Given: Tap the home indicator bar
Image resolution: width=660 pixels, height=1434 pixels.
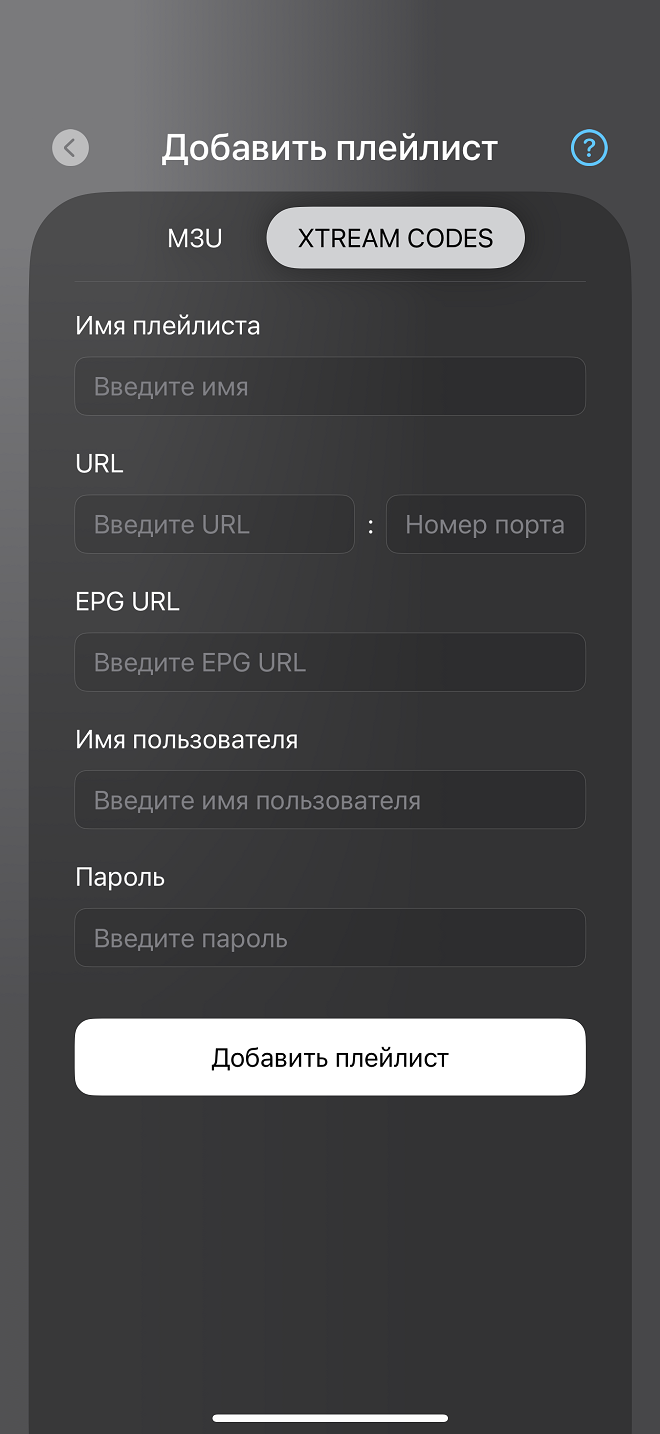Looking at the screenshot, I should point(330,1417).
